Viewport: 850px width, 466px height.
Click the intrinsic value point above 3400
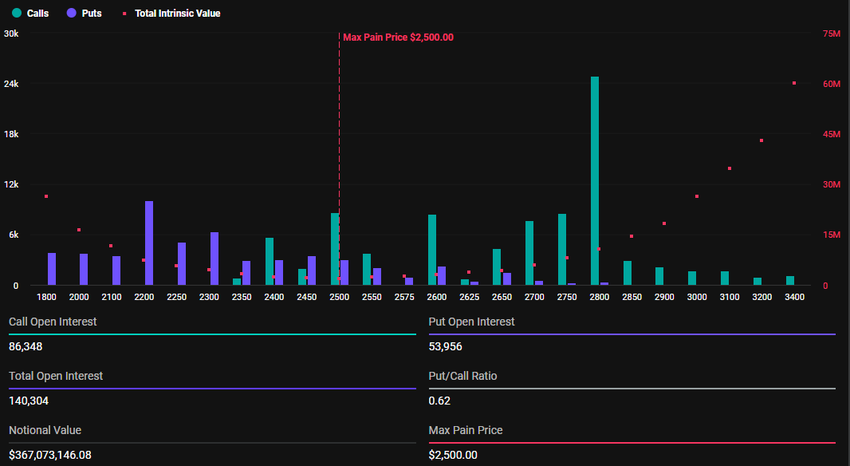(794, 83)
